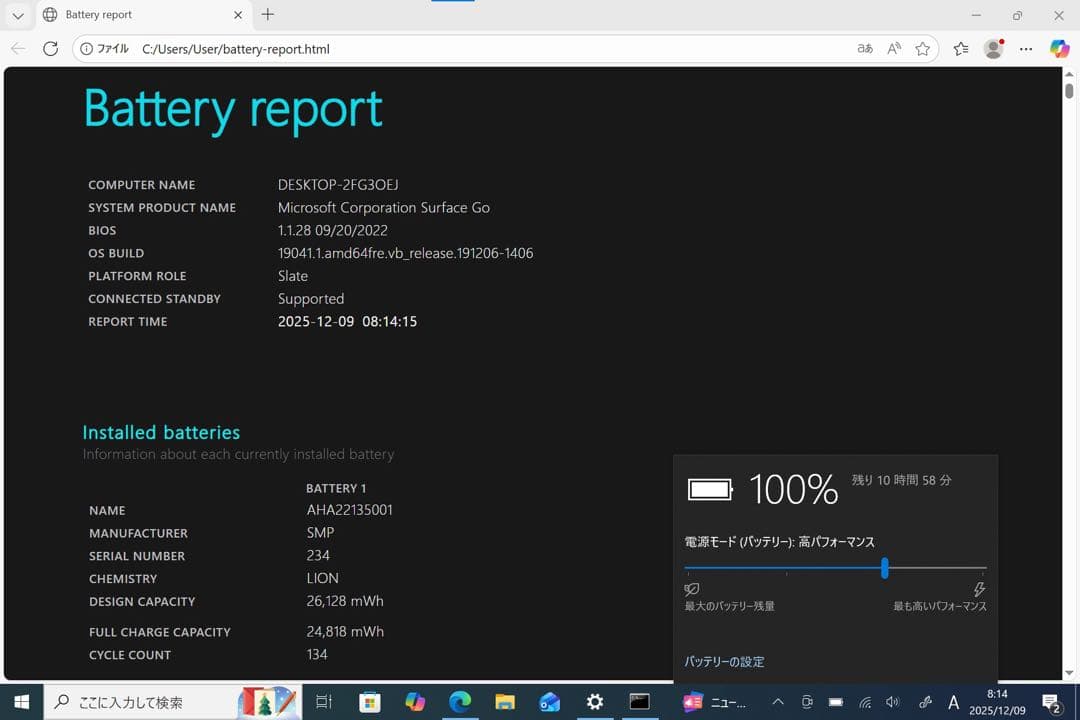The height and width of the screenshot is (720, 1080).
Task: Open the Wi-Fi network tray icon
Action: tap(865, 702)
